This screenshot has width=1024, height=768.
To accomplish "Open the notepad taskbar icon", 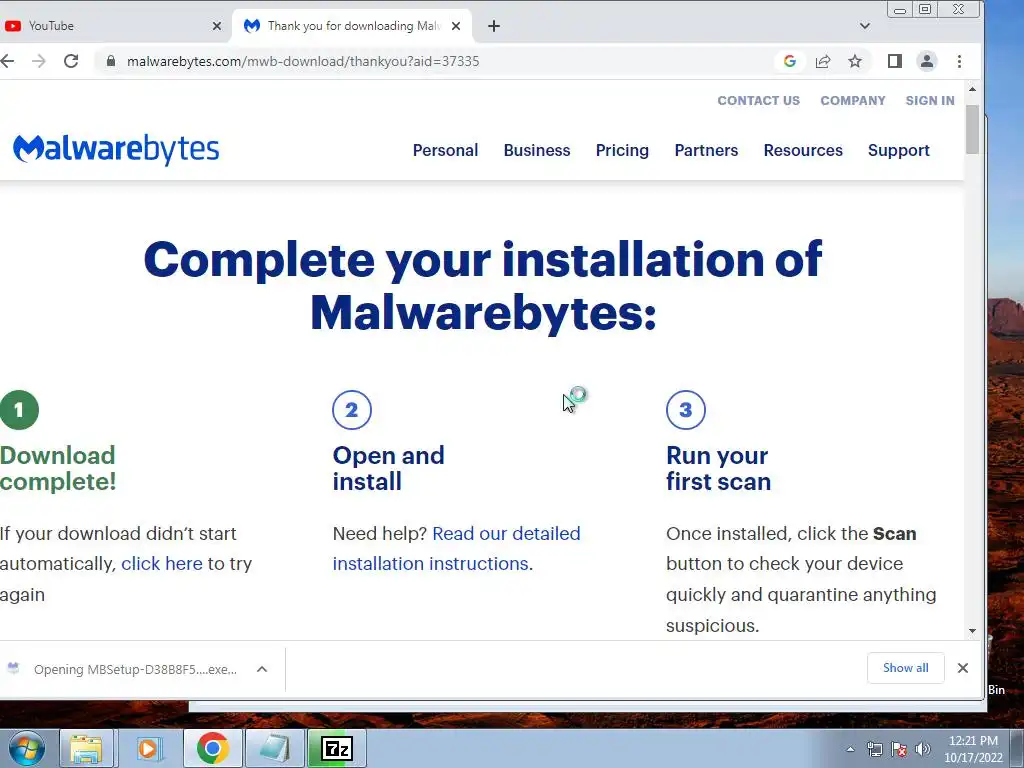I will [274, 748].
